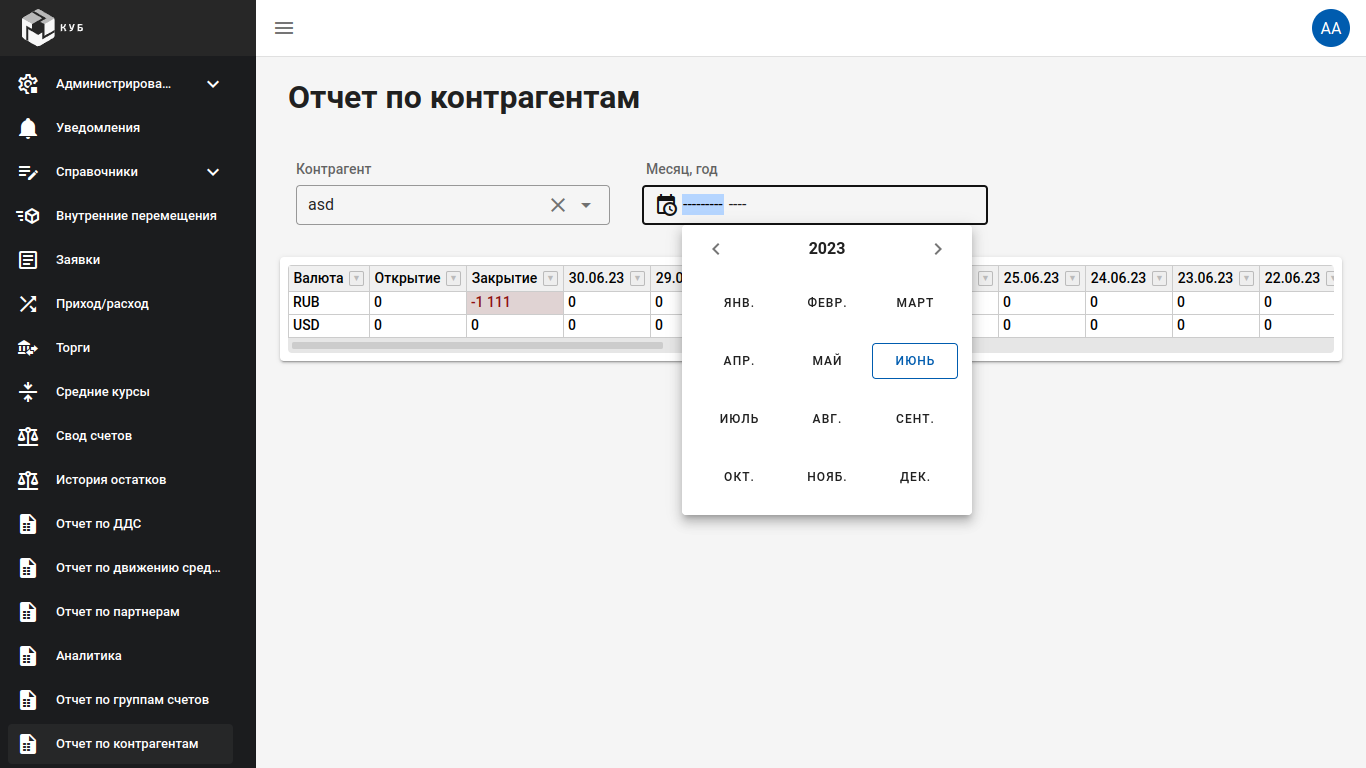Open the Валюта column filter dropdown
Screen dimensions: 1366x768
coord(356,278)
